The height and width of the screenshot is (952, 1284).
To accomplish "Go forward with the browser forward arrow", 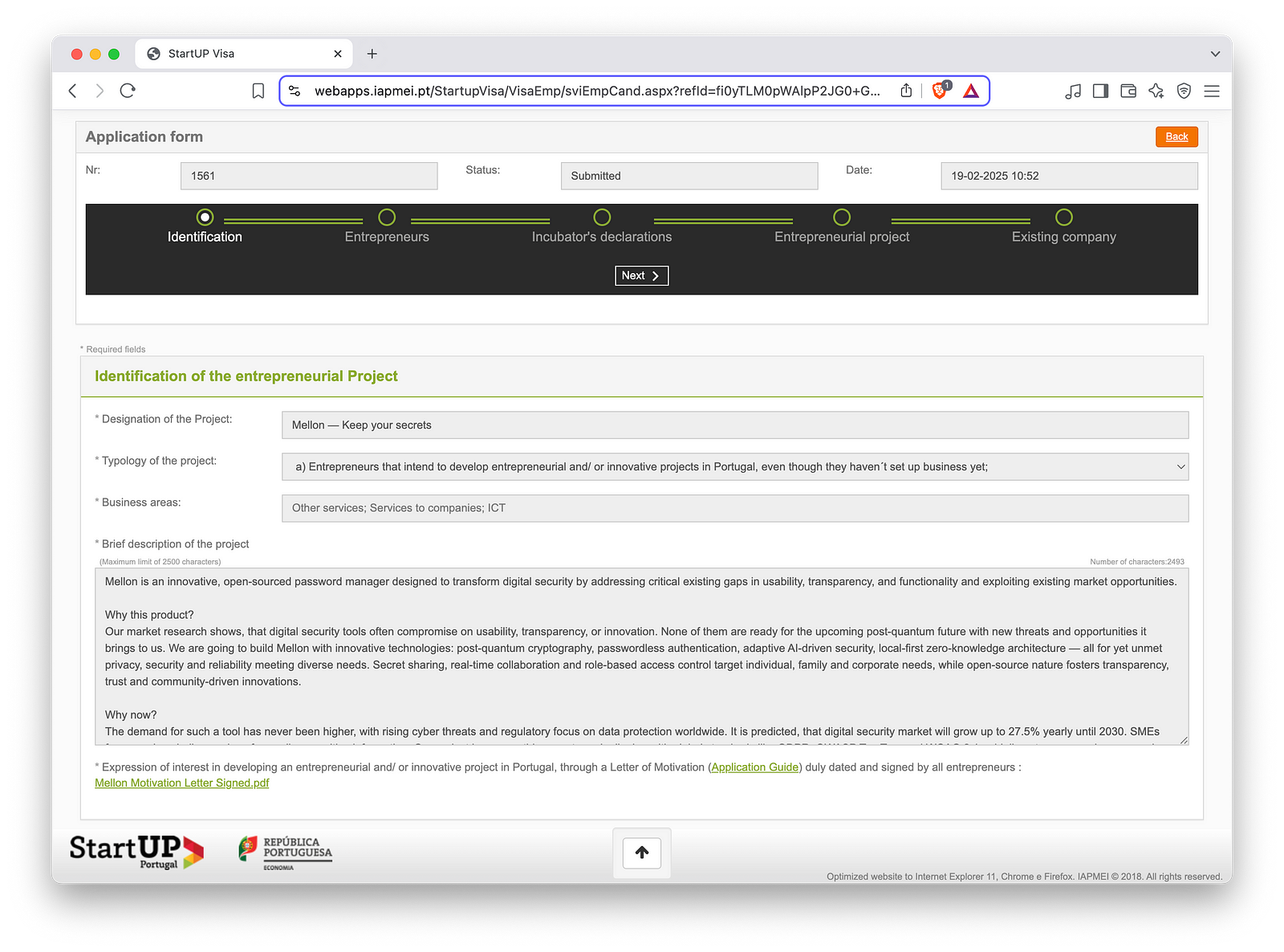I will [100, 91].
